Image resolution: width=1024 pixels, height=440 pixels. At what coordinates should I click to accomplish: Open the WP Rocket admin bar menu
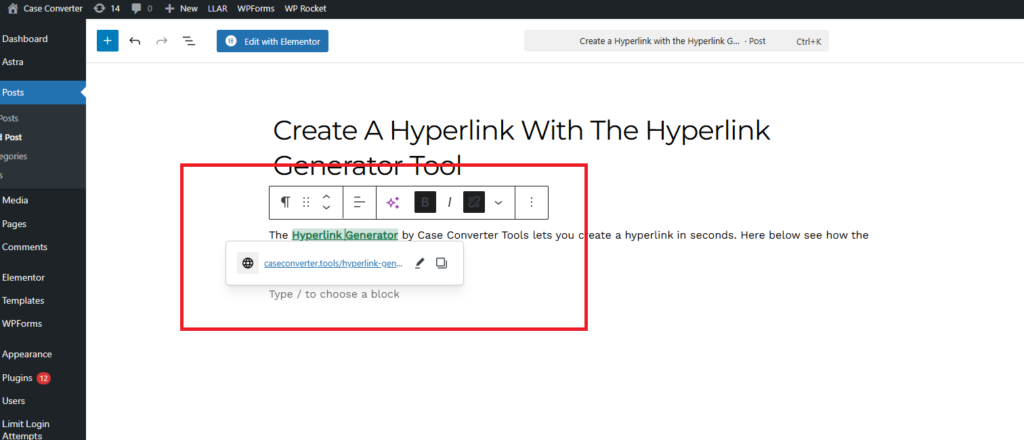point(306,8)
